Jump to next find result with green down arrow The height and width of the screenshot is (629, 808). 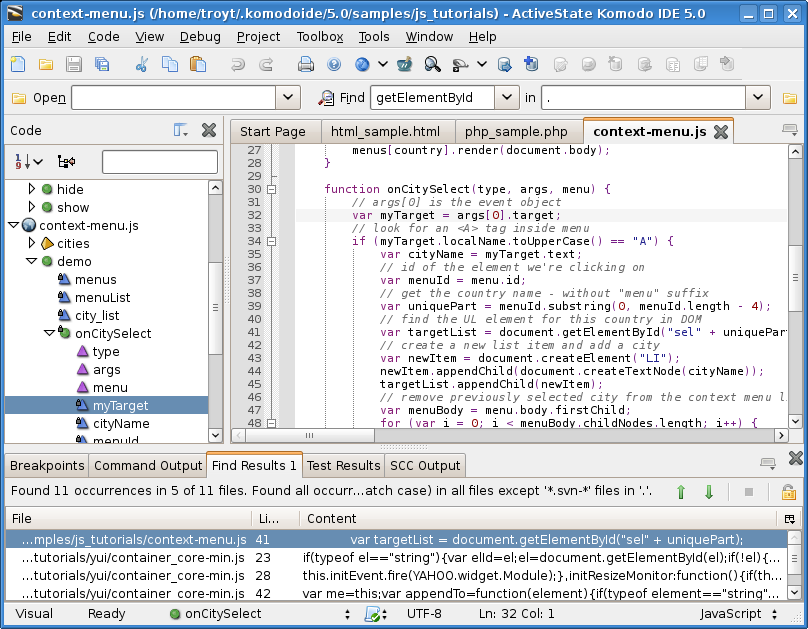click(x=708, y=491)
